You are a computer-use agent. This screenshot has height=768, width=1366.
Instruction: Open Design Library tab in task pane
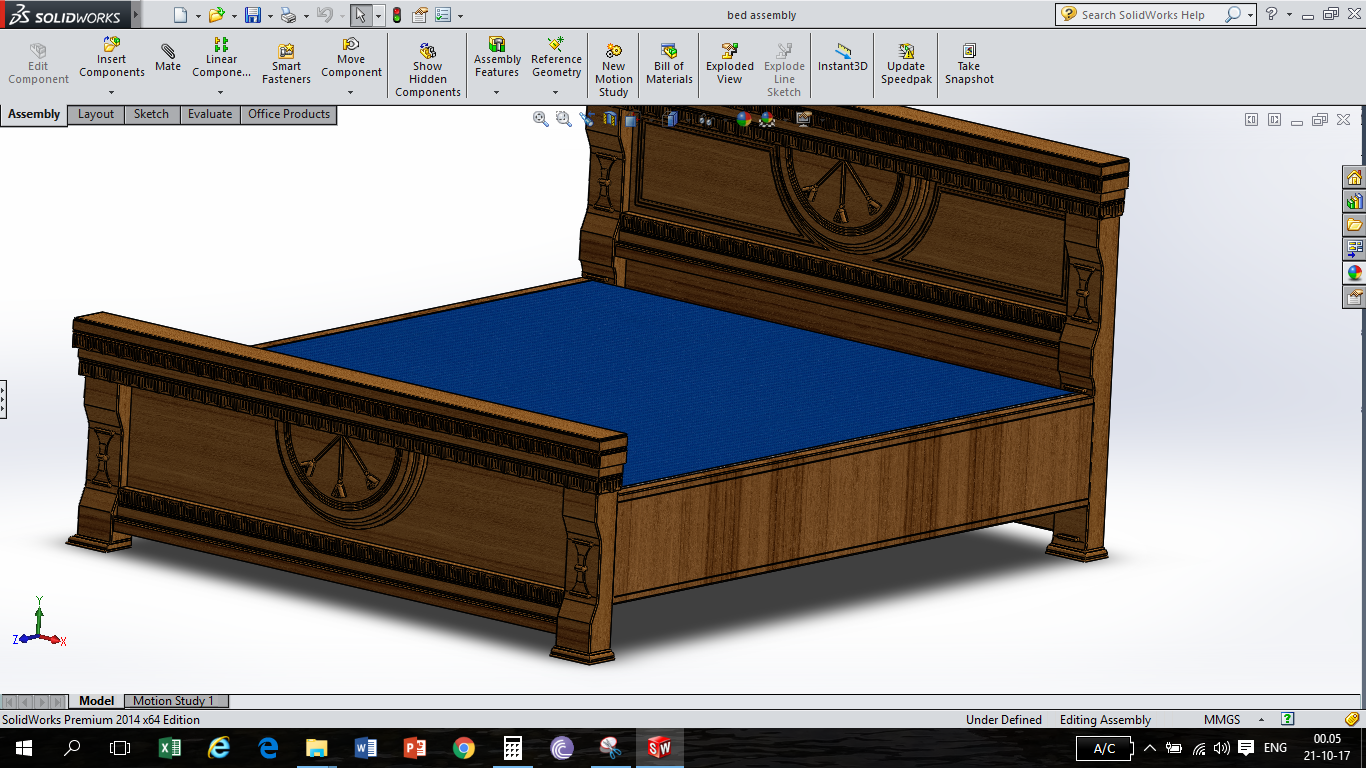point(1354,202)
